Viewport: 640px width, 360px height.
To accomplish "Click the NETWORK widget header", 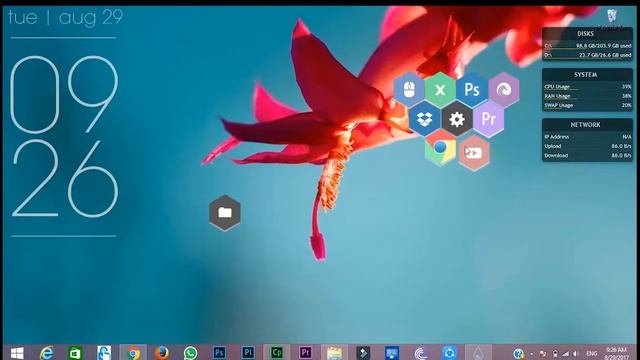I will [x=585, y=125].
